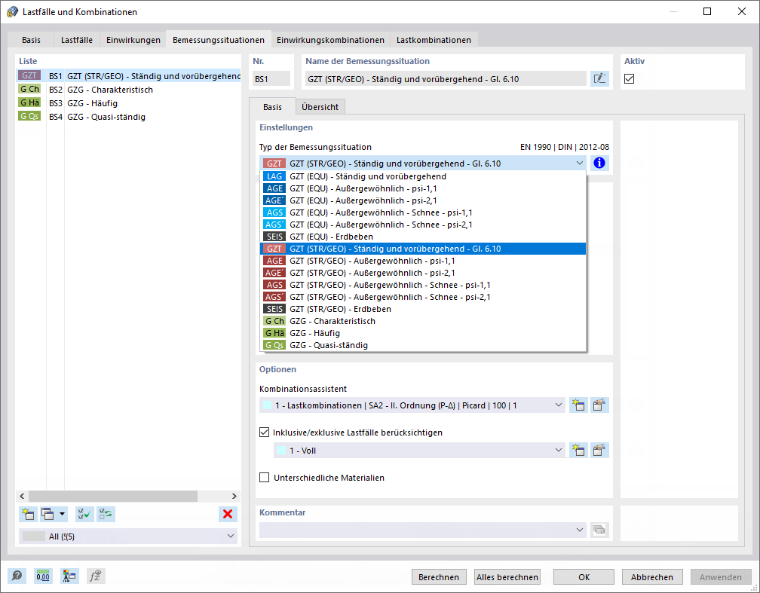The height and width of the screenshot is (593, 760).
Task: Edit the combination wizard settings icon
Action: tap(599, 405)
